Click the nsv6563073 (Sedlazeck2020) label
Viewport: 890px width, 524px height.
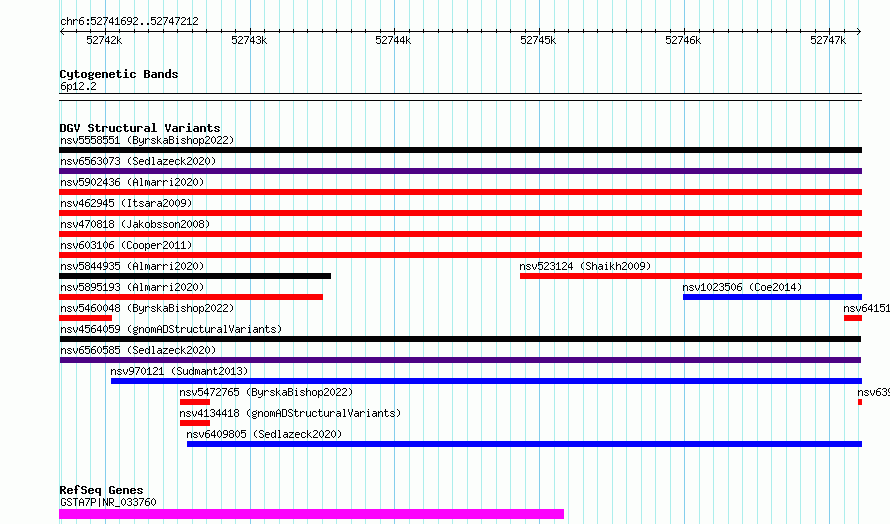138,161
